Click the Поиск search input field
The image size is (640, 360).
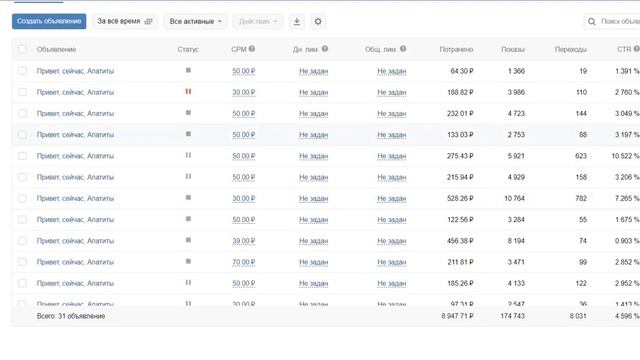[612, 21]
